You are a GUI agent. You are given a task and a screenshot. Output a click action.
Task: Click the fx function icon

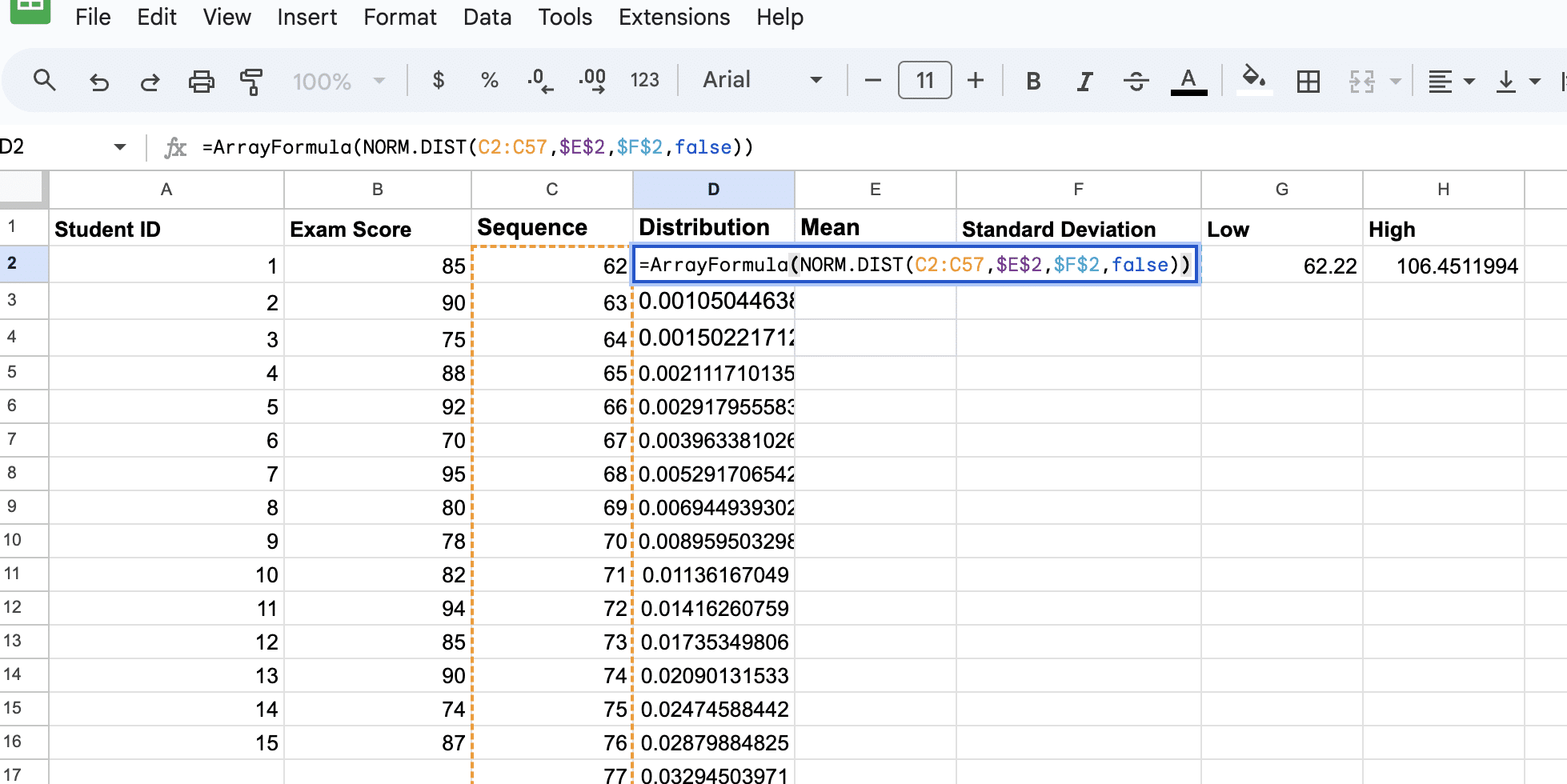tap(175, 147)
